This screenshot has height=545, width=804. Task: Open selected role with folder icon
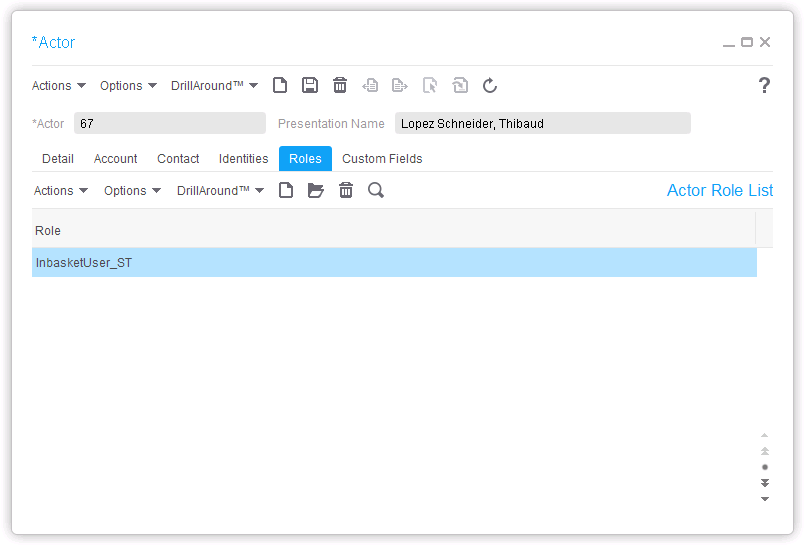coord(316,191)
